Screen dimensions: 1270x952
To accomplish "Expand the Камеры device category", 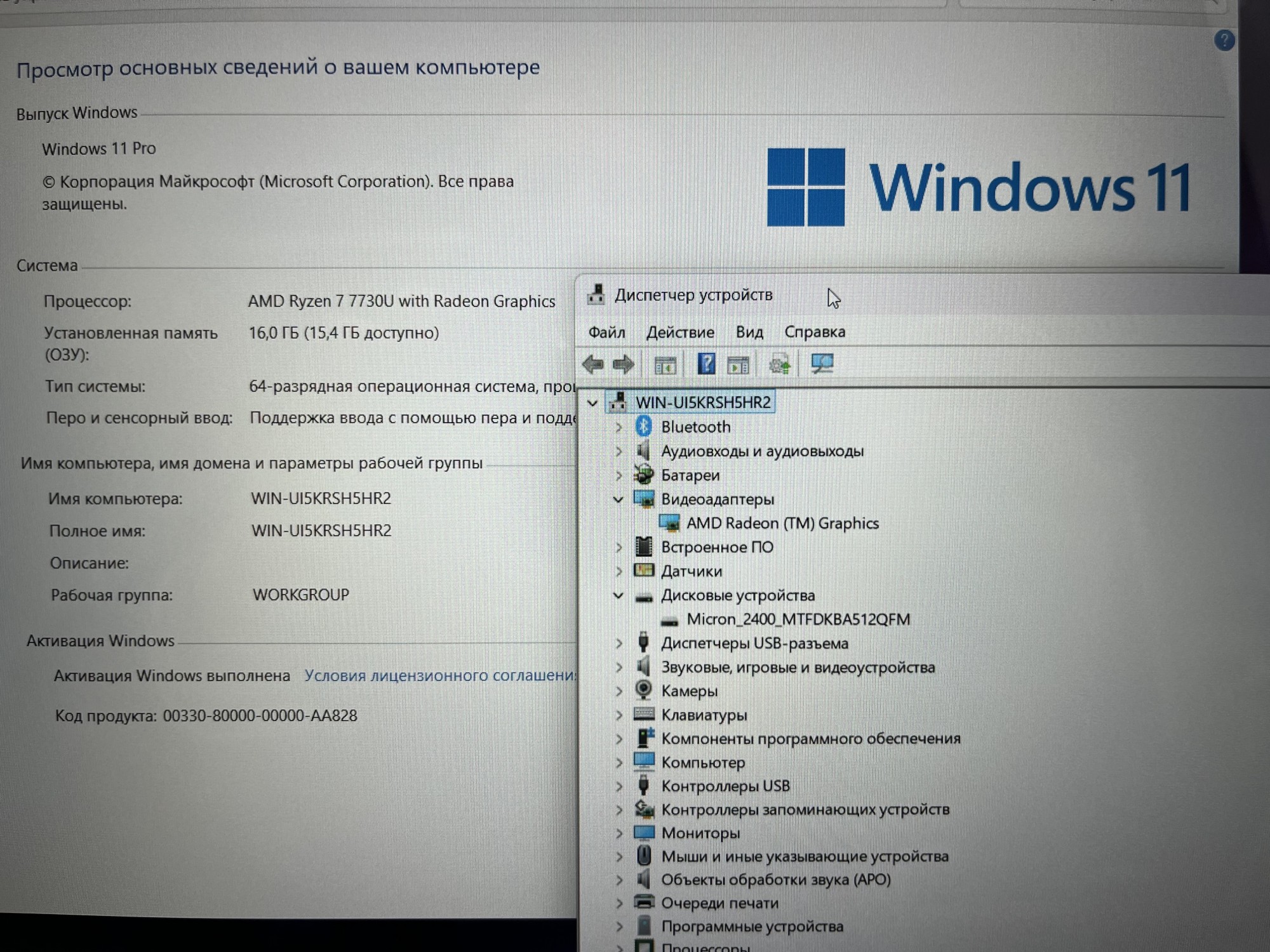I will point(619,692).
